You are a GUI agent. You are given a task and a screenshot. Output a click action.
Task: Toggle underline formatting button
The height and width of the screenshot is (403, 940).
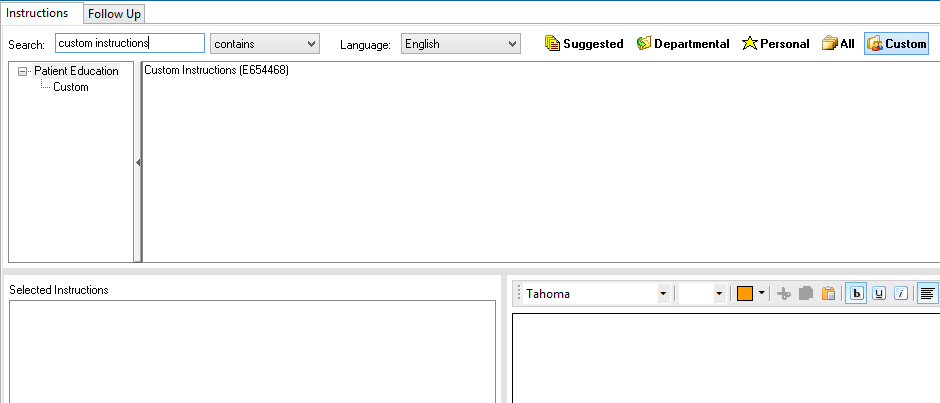coord(879,294)
